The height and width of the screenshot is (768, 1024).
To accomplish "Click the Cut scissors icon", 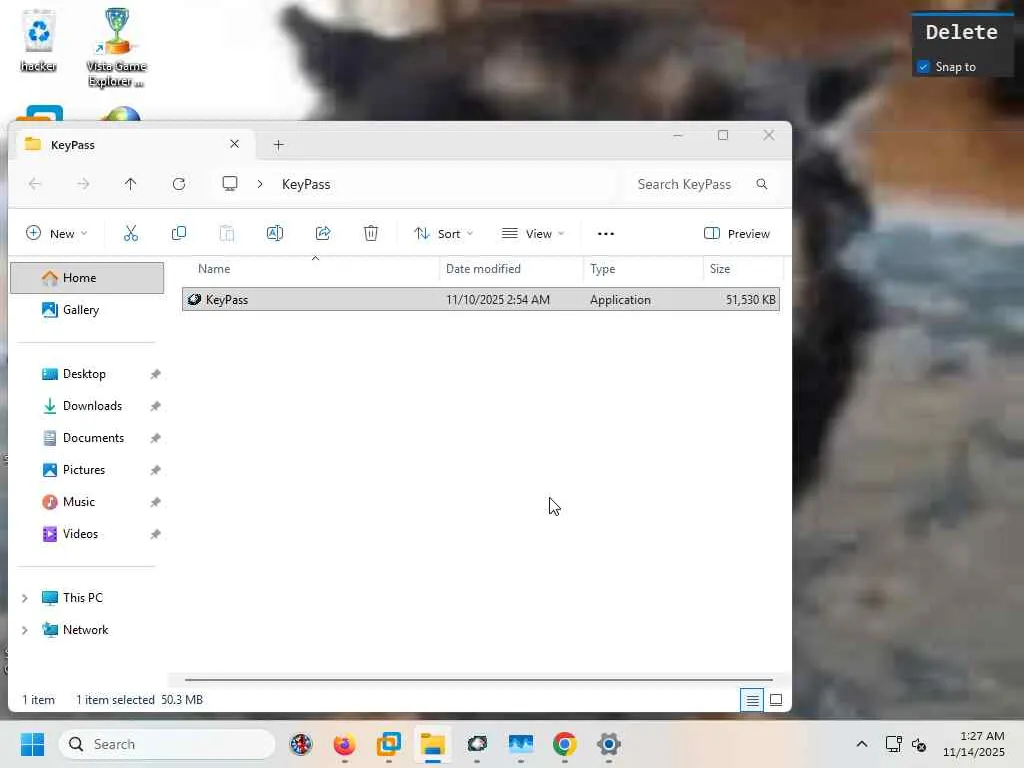I will click(x=131, y=233).
